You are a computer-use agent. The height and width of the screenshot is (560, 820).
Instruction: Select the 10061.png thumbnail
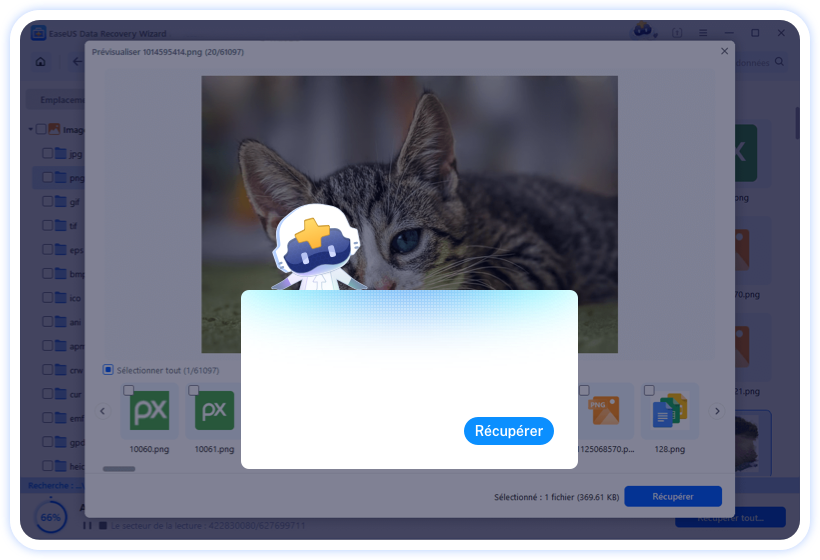pyautogui.click(x=214, y=411)
